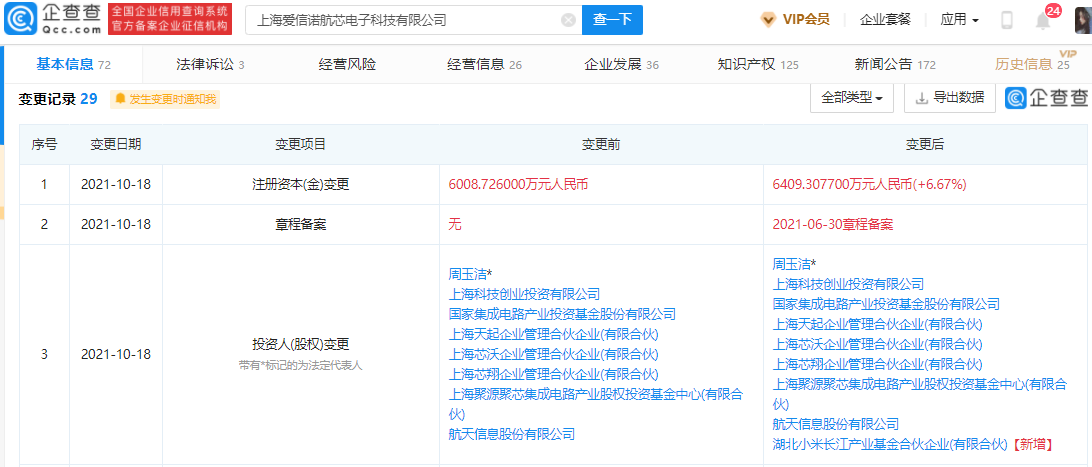Switch to the 企业发展 tab
Screen dimensions: 1092x467
click(621, 65)
